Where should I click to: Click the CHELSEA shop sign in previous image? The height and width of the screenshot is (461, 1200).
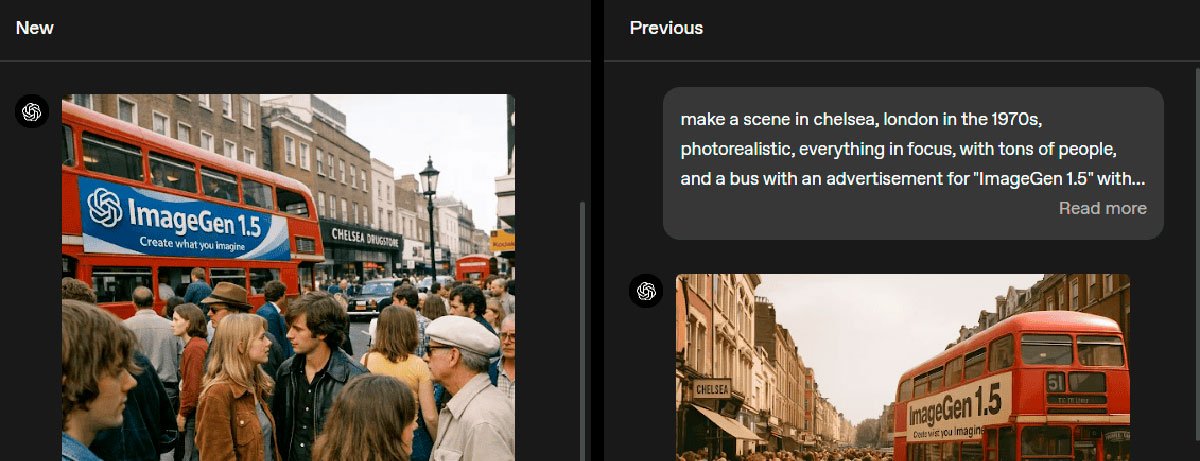[x=711, y=388]
